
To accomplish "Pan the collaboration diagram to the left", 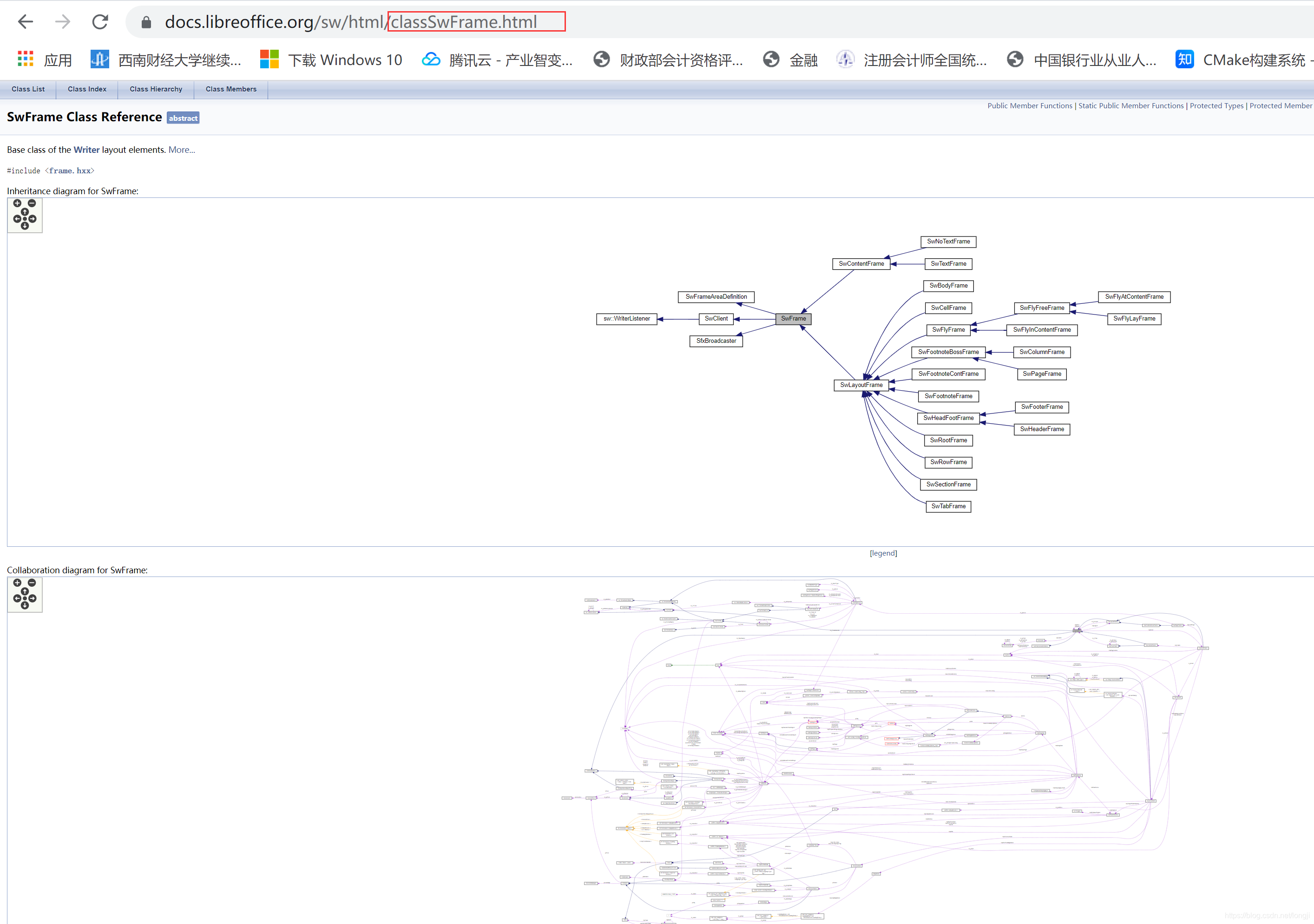I will point(17,598).
